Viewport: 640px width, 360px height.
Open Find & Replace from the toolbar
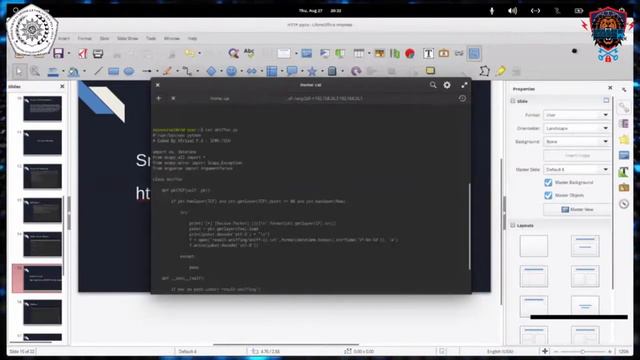pyautogui.click(x=234, y=53)
